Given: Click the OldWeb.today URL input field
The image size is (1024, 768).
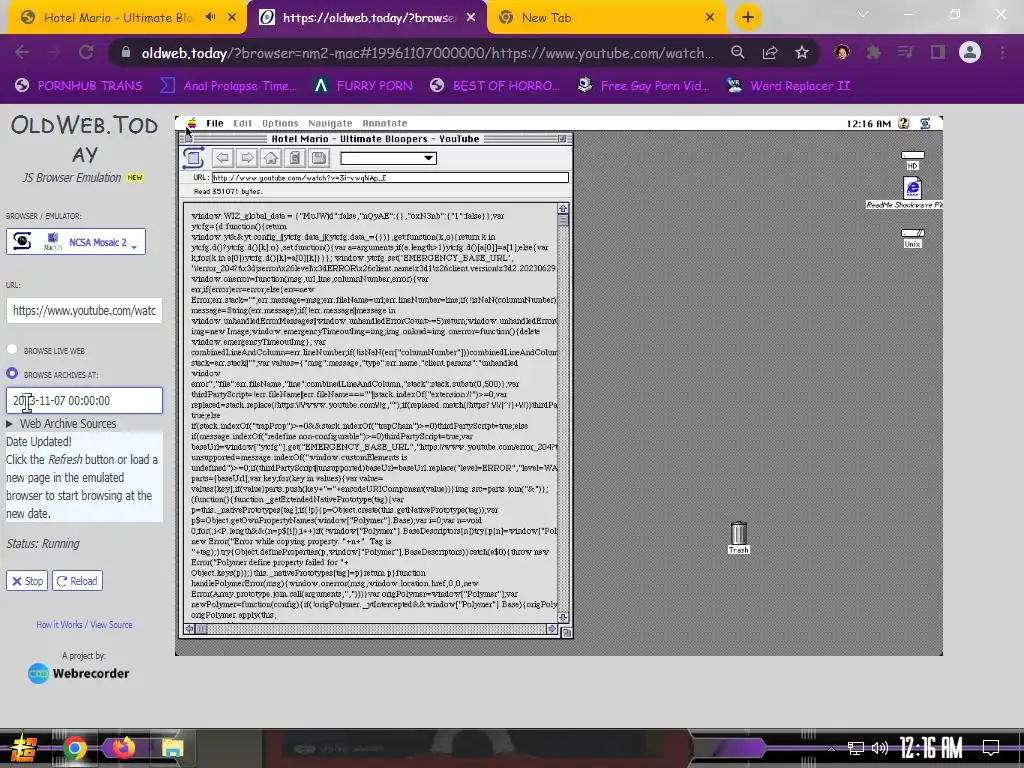Looking at the screenshot, I should 84,310.
